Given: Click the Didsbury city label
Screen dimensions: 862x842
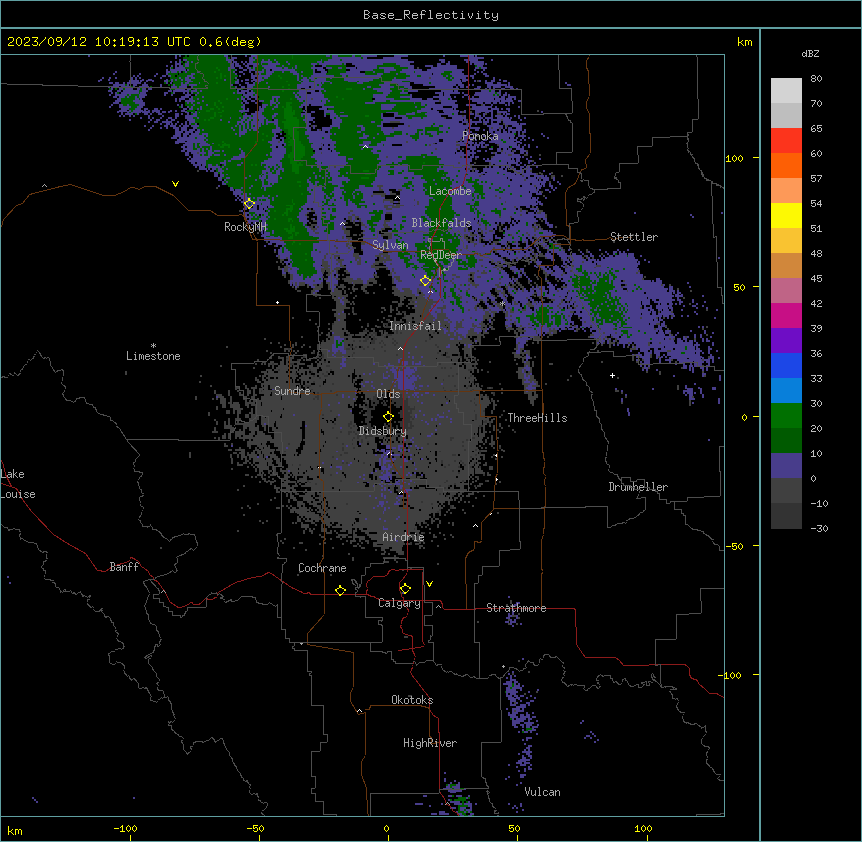Looking at the screenshot, I should pos(383,431).
